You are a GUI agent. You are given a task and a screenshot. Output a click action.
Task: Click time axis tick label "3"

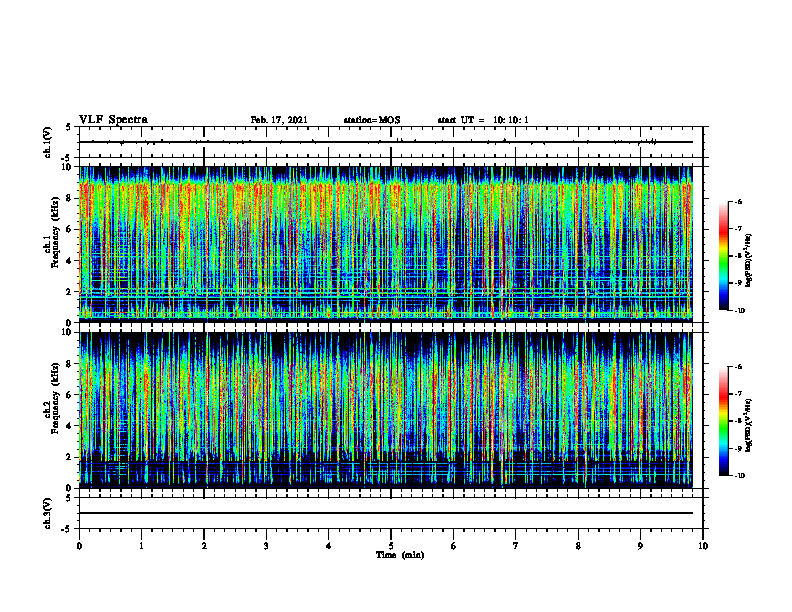click(x=266, y=546)
